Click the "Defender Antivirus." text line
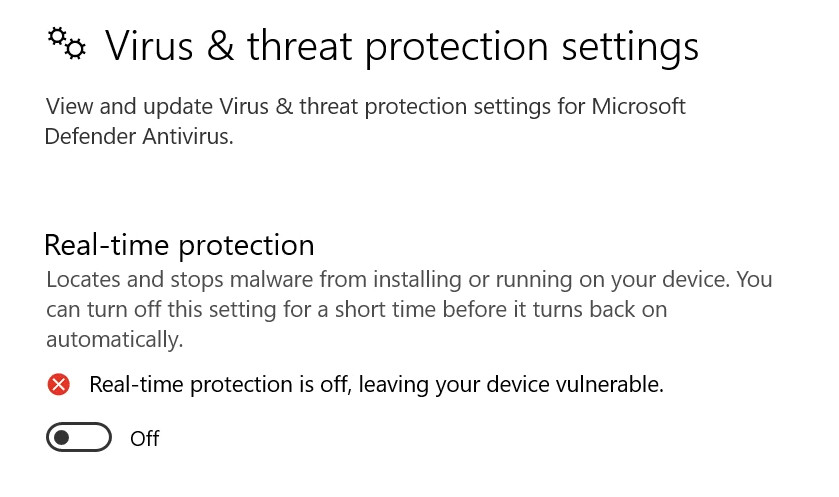 coord(139,137)
